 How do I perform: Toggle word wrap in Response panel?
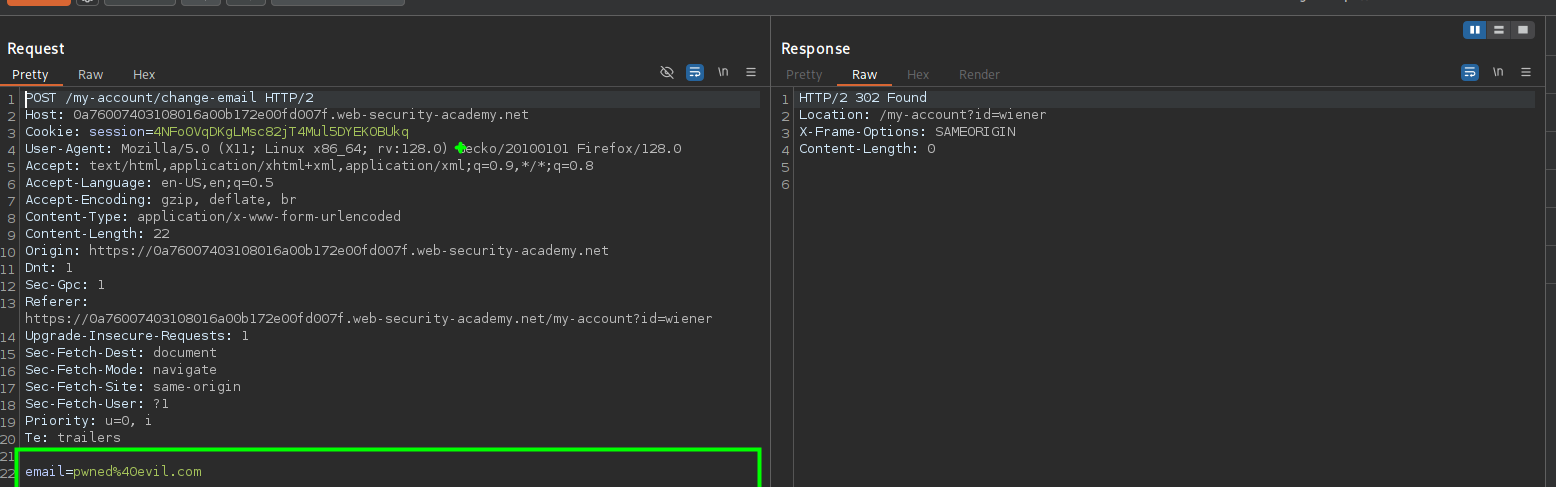click(x=1470, y=72)
